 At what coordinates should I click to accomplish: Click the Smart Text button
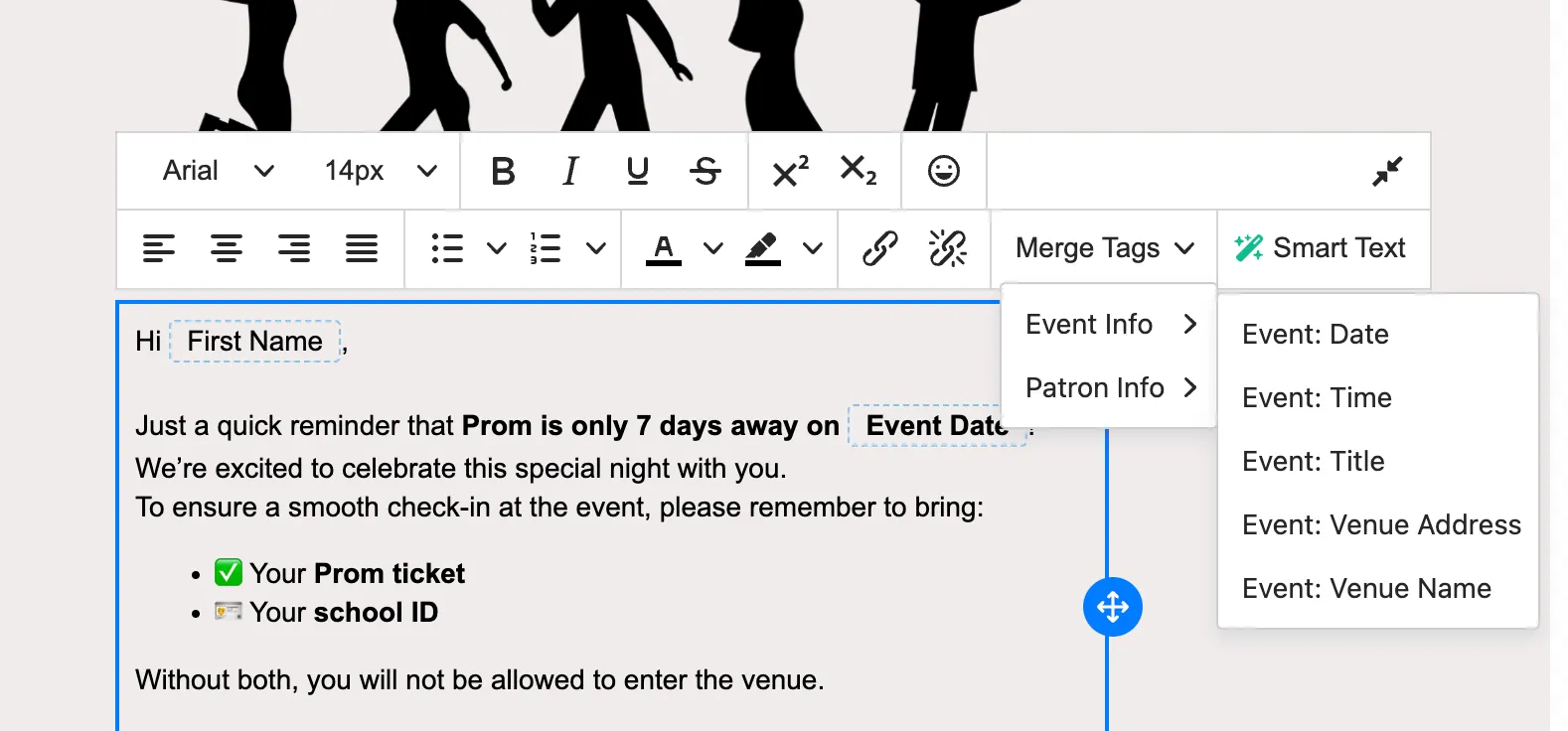pyautogui.click(x=1320, y=248)
